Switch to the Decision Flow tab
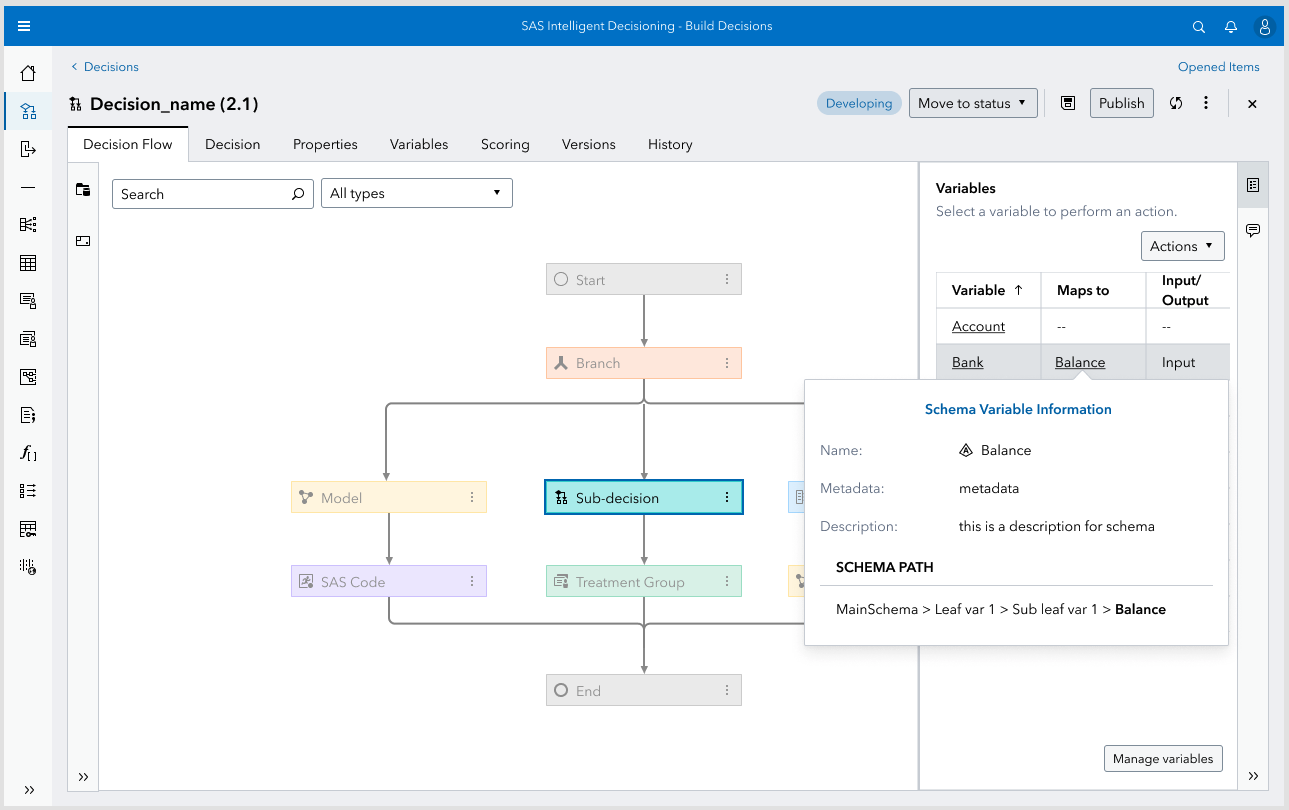The image size is (1289, 810). pos(128,144)
